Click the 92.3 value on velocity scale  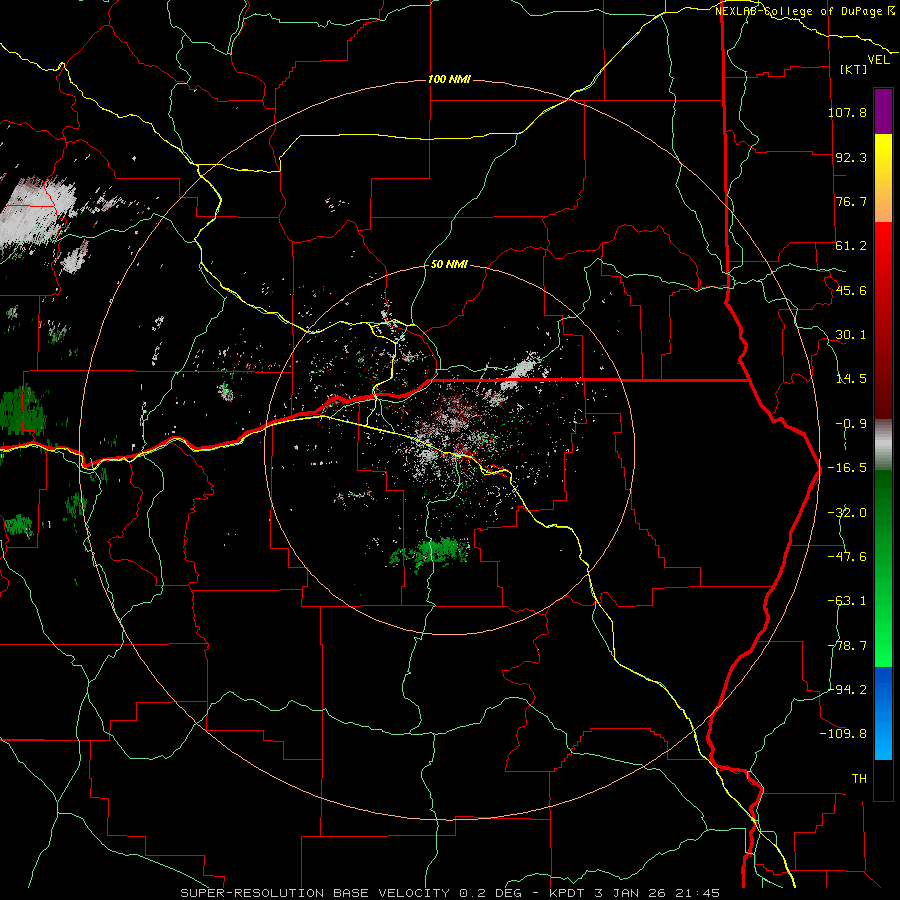click(x=851, y=157)
